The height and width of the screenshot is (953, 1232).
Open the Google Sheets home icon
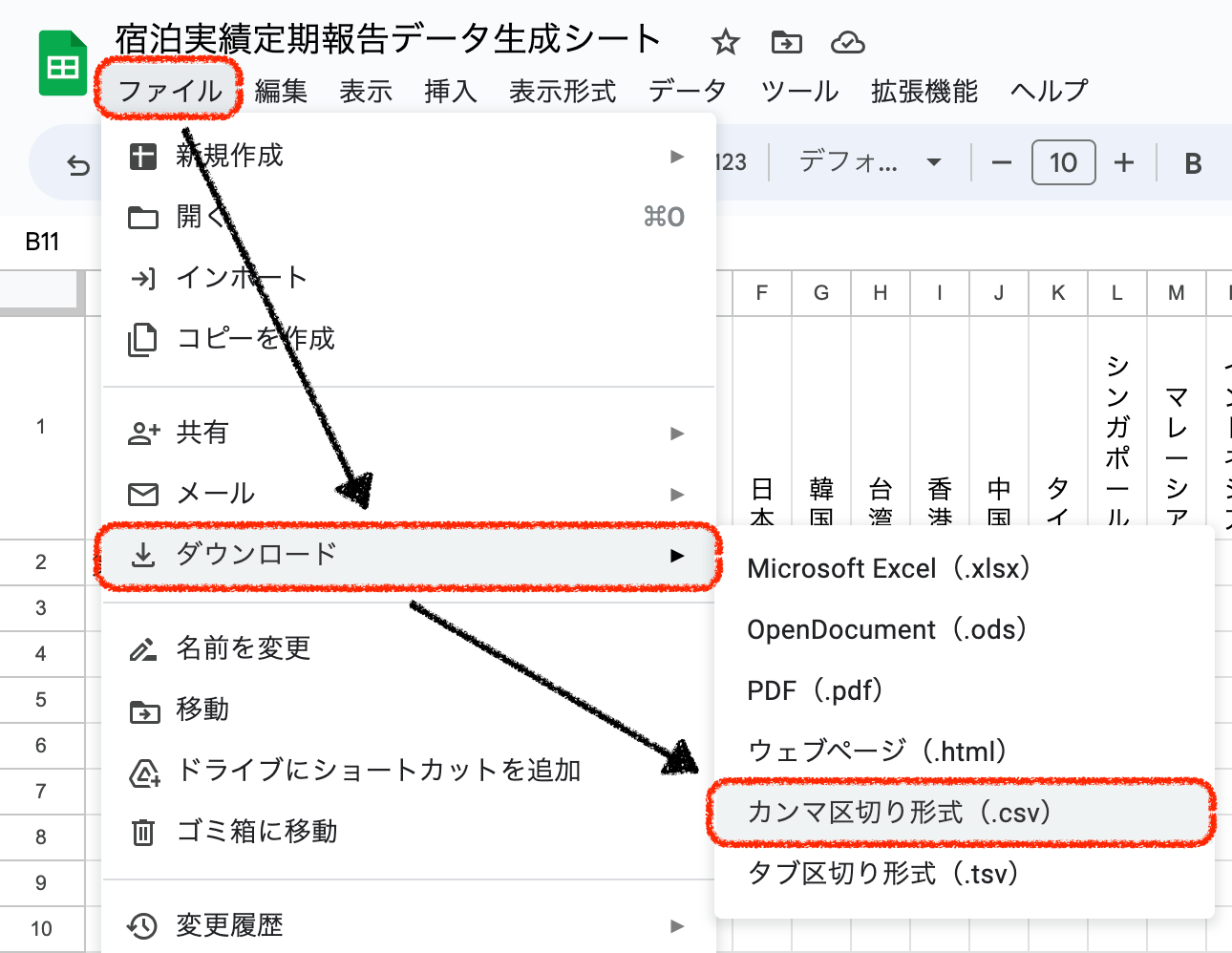63,64
